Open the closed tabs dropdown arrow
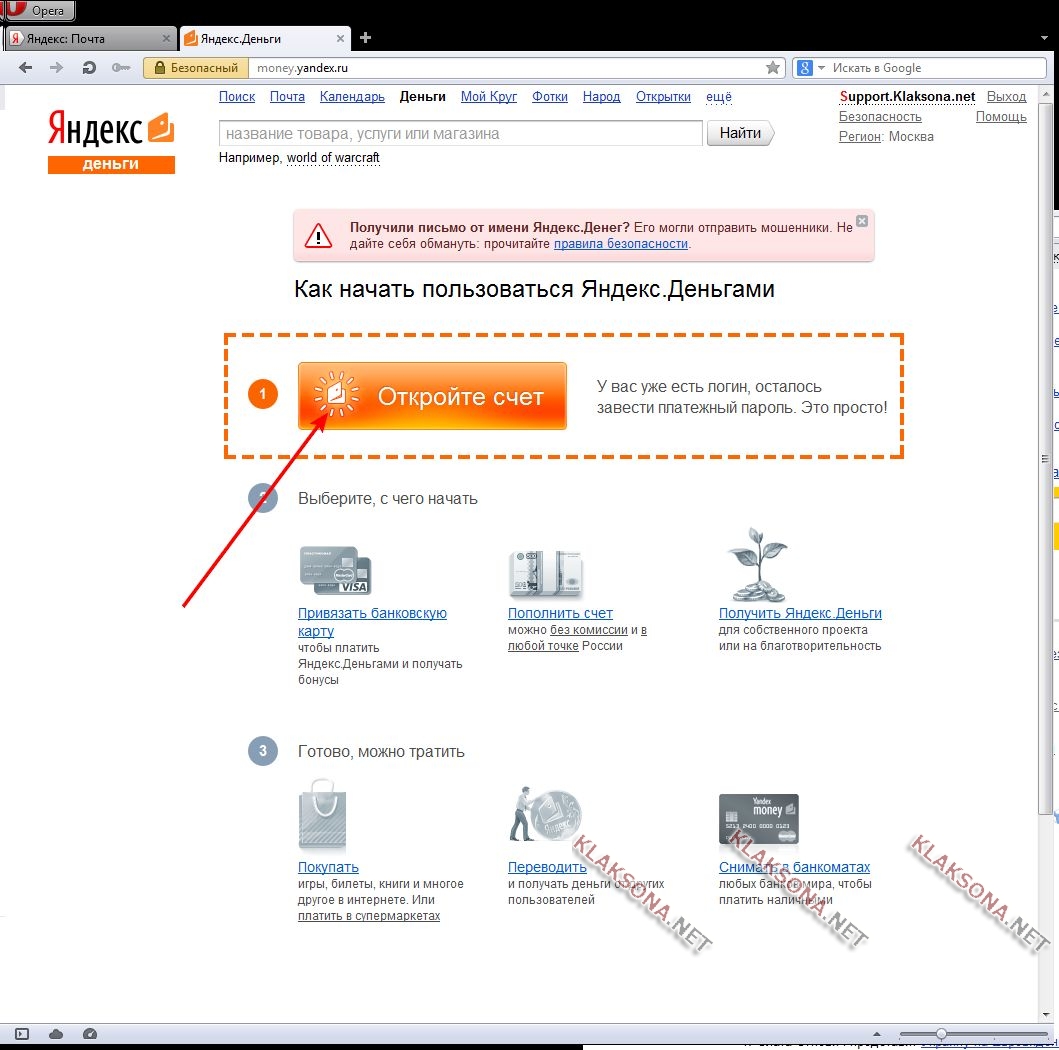 1044,38
